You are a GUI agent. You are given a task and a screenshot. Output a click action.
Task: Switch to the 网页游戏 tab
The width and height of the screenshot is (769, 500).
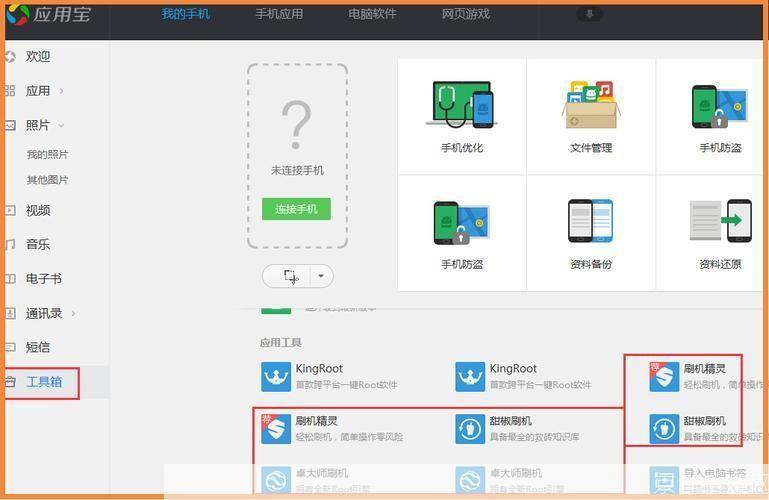coord(466,14)
